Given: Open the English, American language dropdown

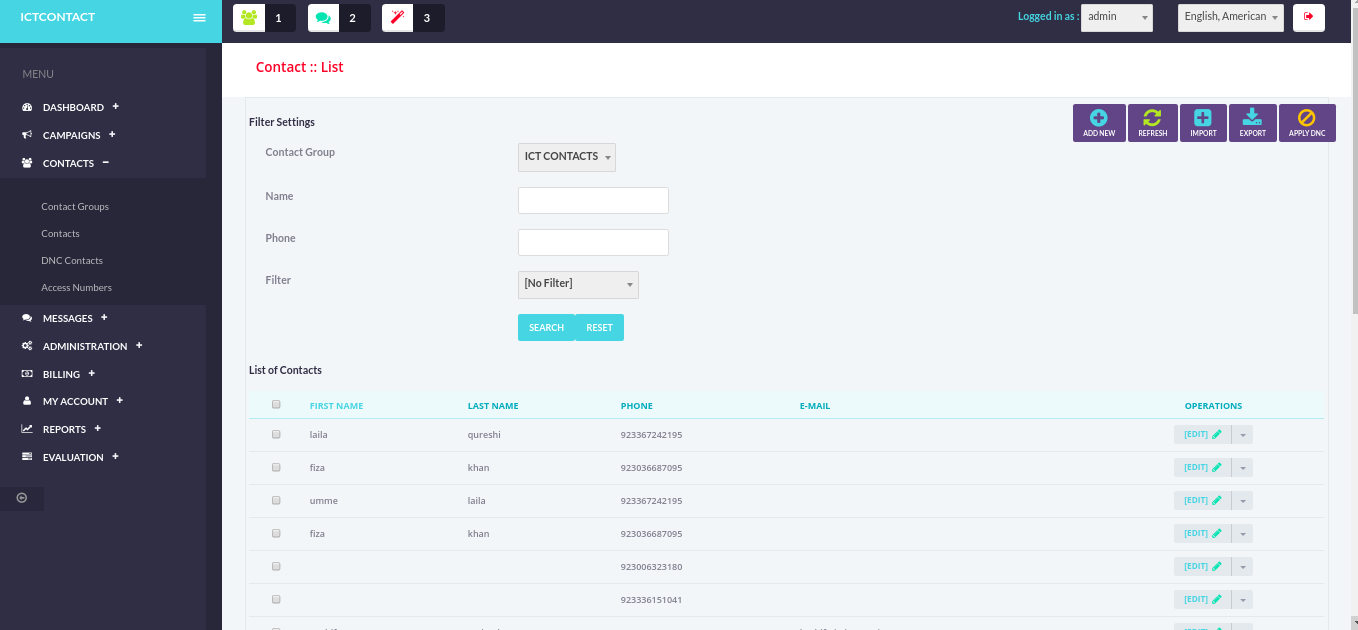Looking at the screenshot, I should point(1231,17).
